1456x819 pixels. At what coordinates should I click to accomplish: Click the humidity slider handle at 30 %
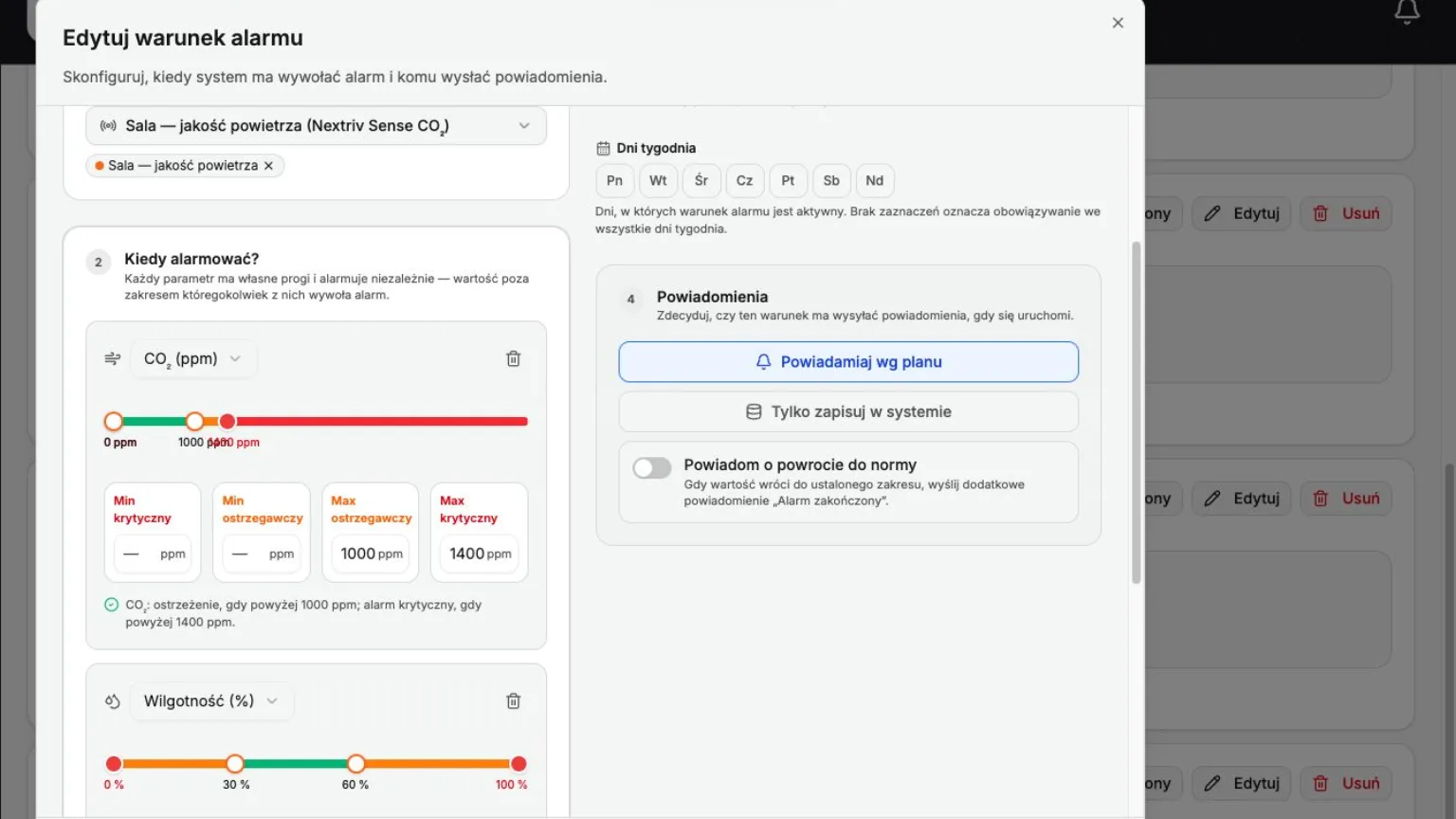coord(235,763)
